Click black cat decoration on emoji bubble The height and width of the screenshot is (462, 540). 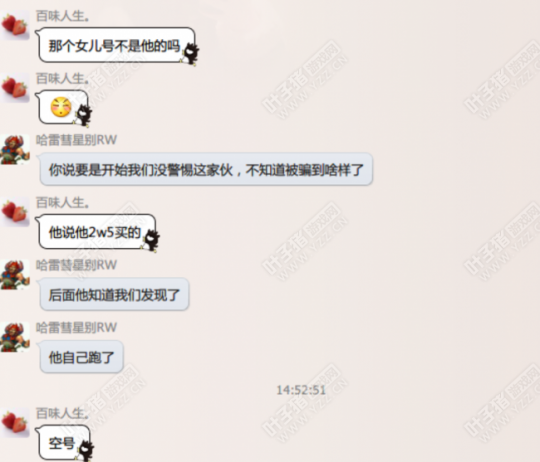click(x=83, y=115)
